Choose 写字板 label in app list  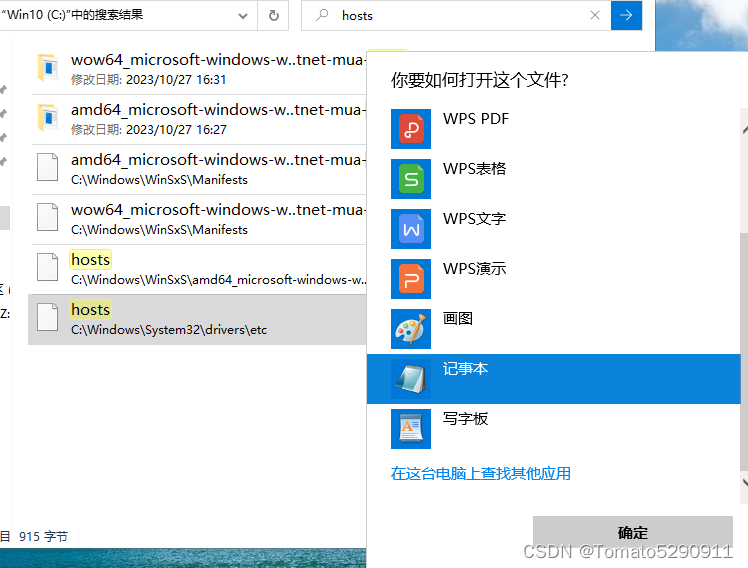(465, 418)
